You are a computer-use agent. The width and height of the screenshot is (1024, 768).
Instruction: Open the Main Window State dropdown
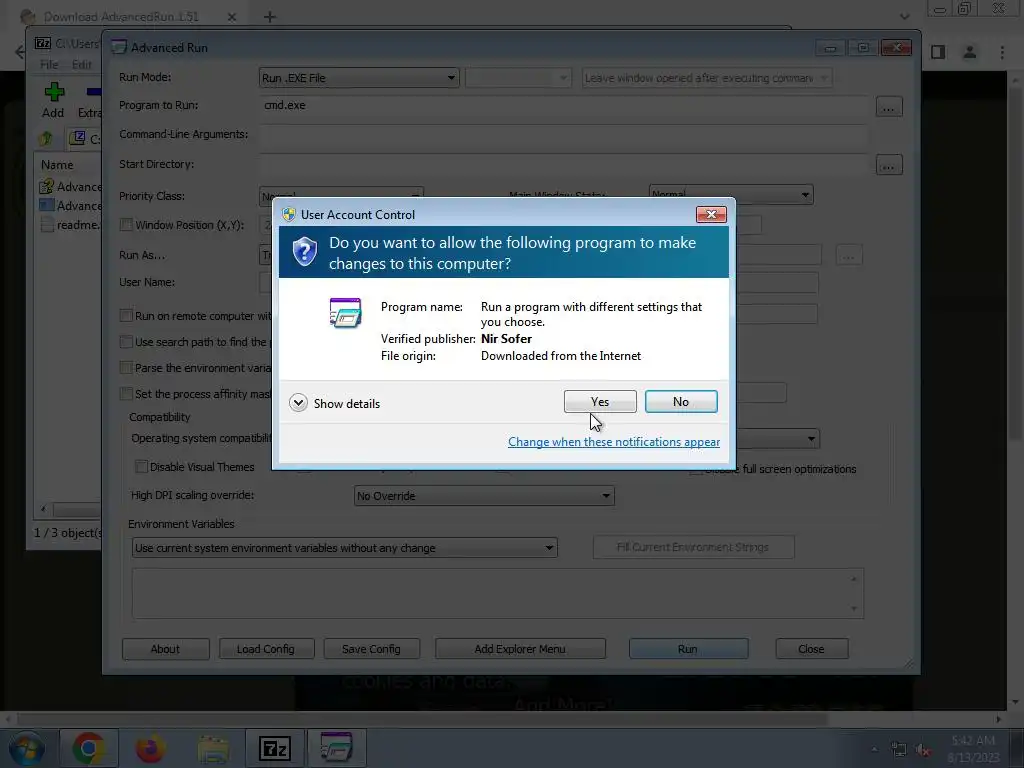(x=731, y=195)
